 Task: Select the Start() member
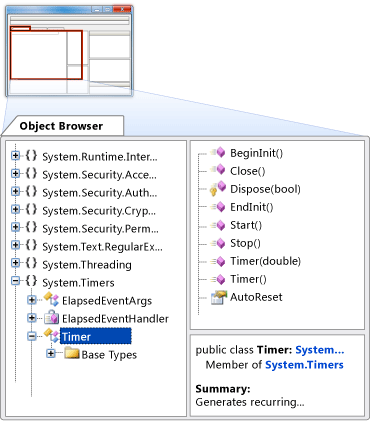click(x=246, y=225)
